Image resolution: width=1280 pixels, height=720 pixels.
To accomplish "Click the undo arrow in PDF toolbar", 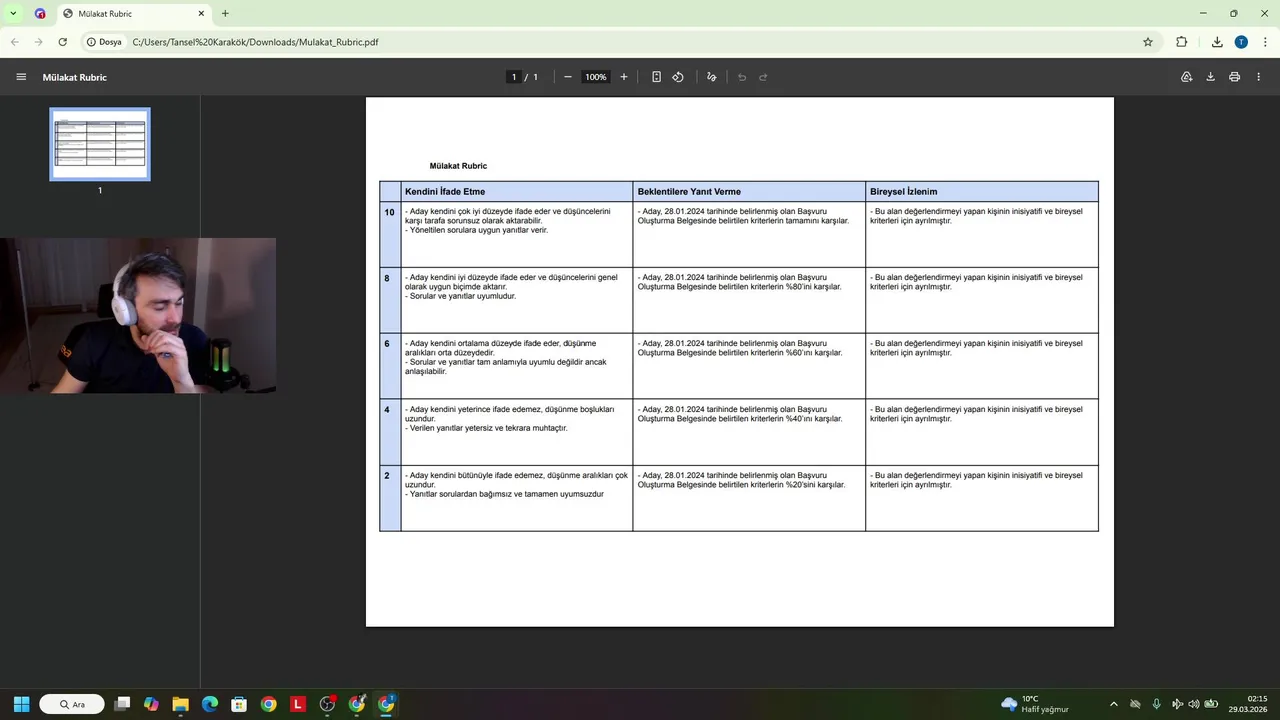I will coord(742,77).
